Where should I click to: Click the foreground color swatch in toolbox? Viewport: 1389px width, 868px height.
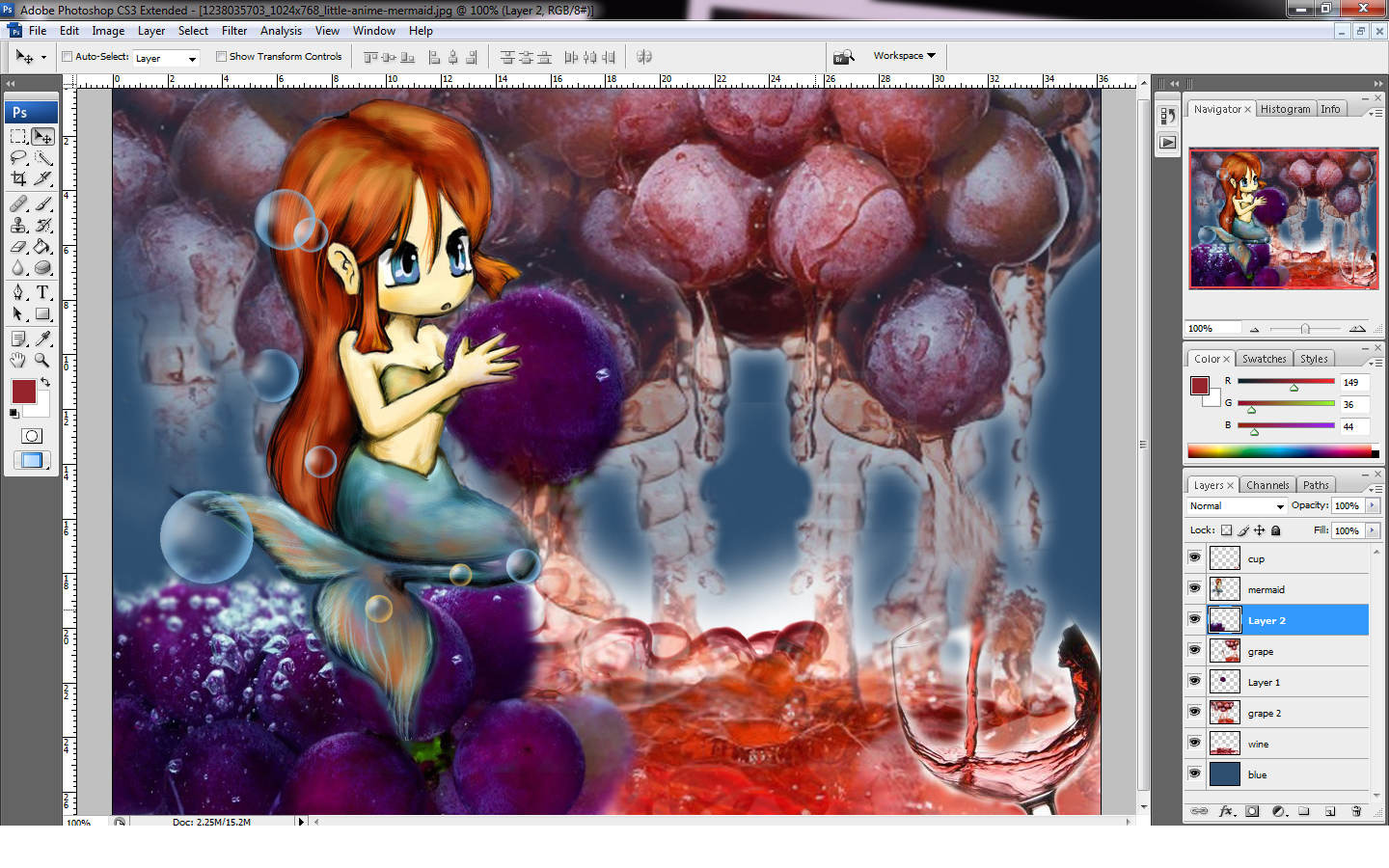(23, 392)
